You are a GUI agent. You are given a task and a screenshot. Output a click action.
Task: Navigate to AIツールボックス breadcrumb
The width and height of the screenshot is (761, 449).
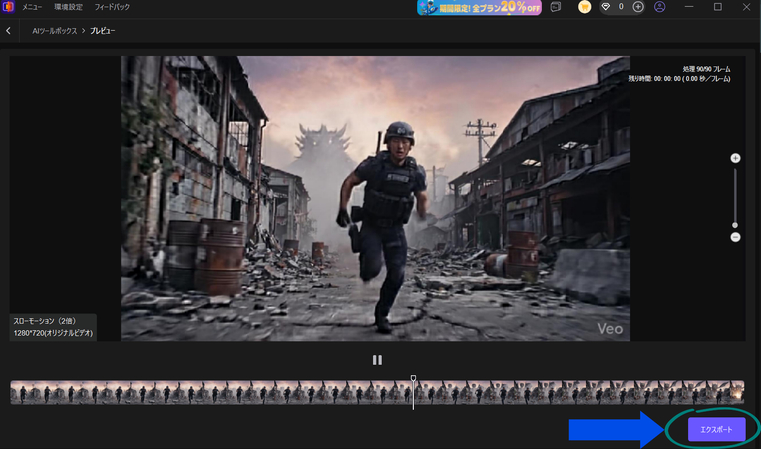[x=54, y=31]
